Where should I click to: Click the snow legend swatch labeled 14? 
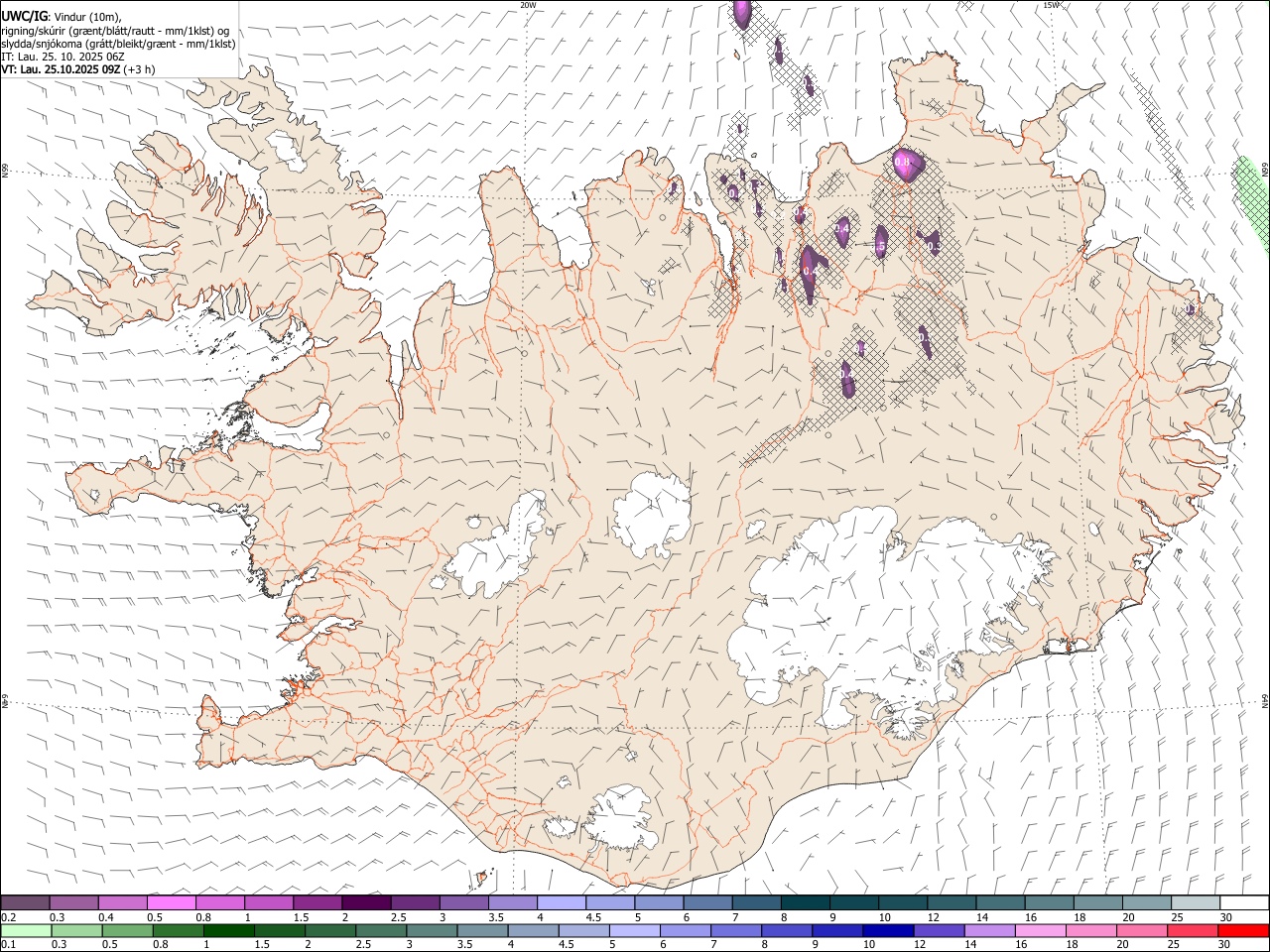1000,902
